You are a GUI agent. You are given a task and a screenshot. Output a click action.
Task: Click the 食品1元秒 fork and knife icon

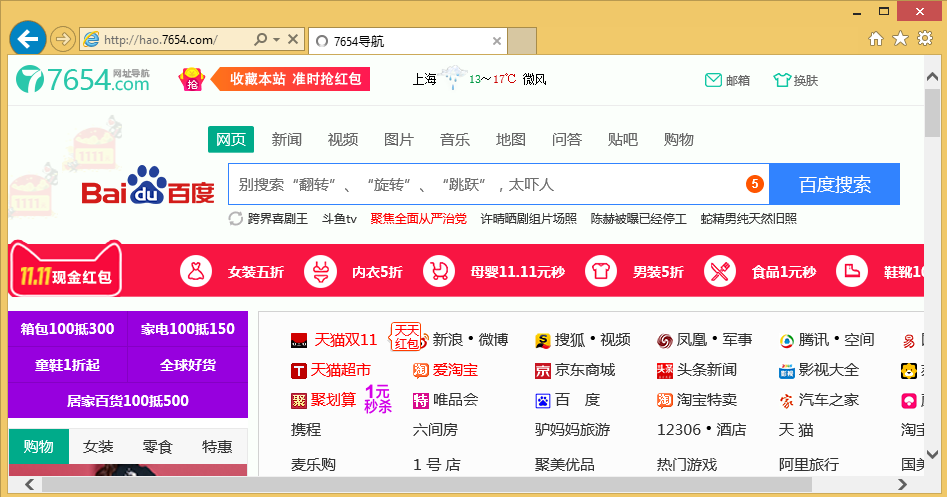720,272
